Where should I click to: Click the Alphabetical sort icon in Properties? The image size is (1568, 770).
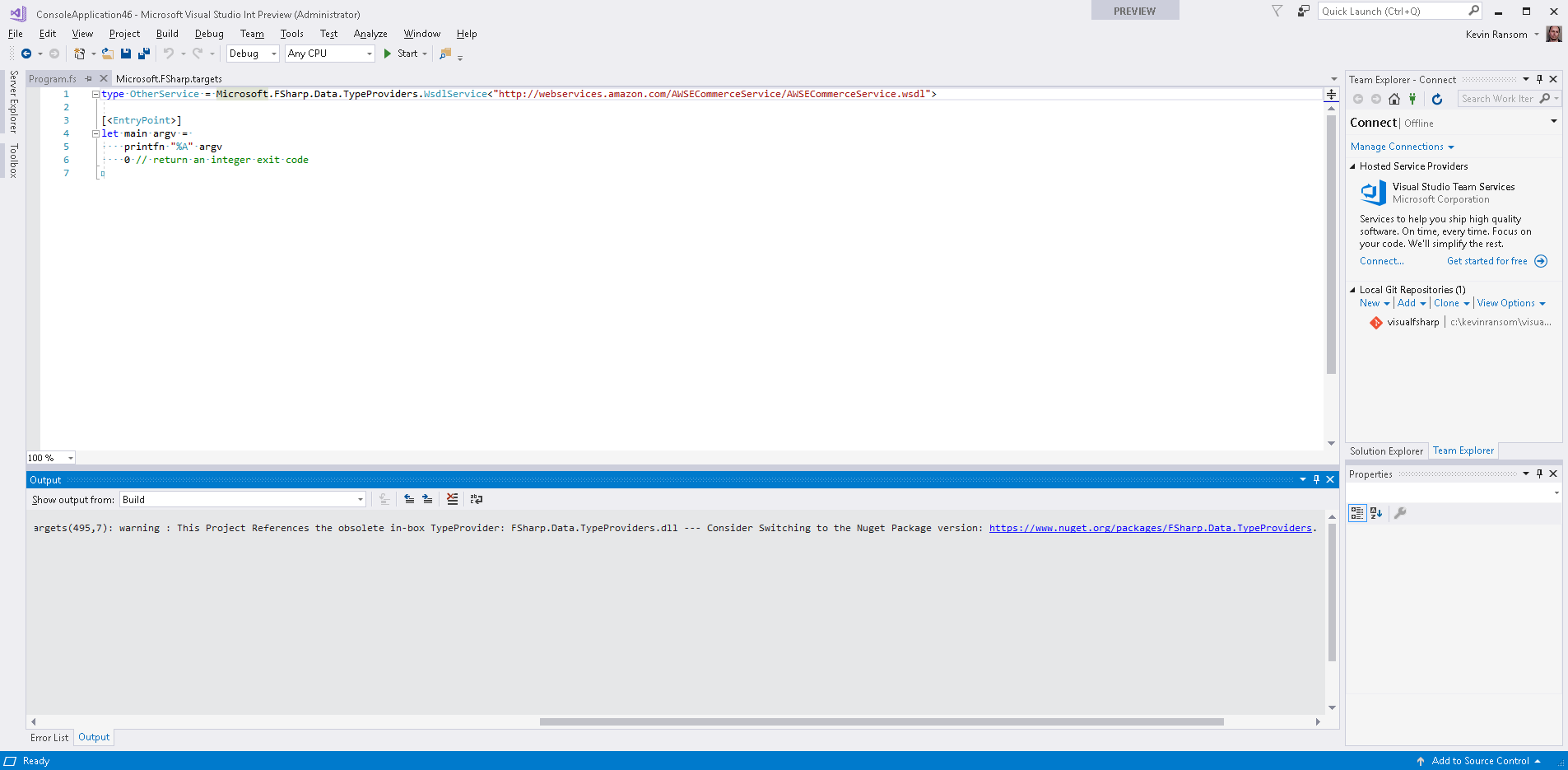pos(1376,513)
